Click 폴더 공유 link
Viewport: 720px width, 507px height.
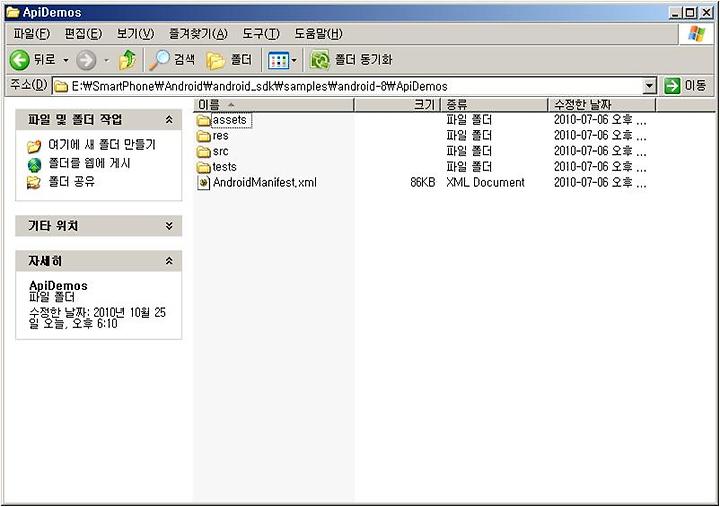pos(72,181)
